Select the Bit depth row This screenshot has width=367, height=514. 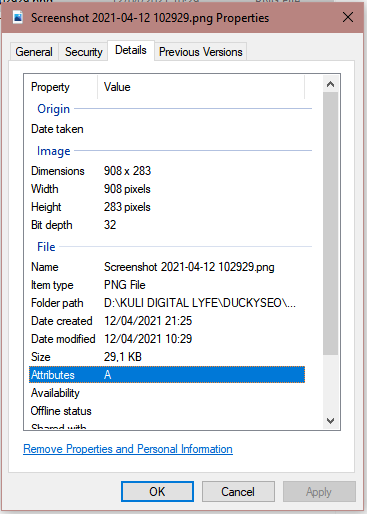pyautogui.click(x=167, y=225)
